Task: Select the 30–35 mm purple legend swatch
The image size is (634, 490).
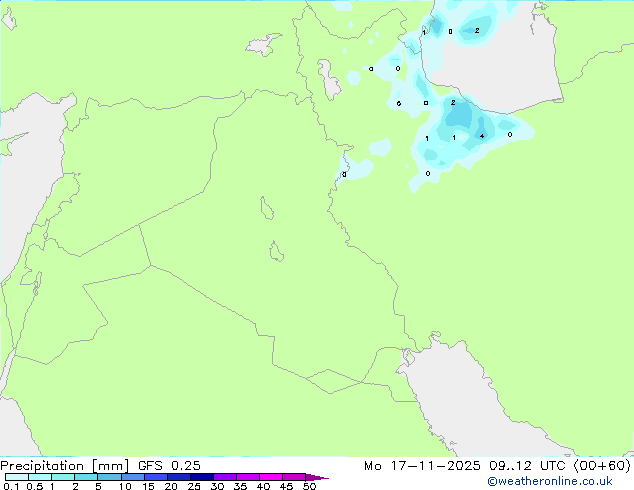Action: coord(225,477)
